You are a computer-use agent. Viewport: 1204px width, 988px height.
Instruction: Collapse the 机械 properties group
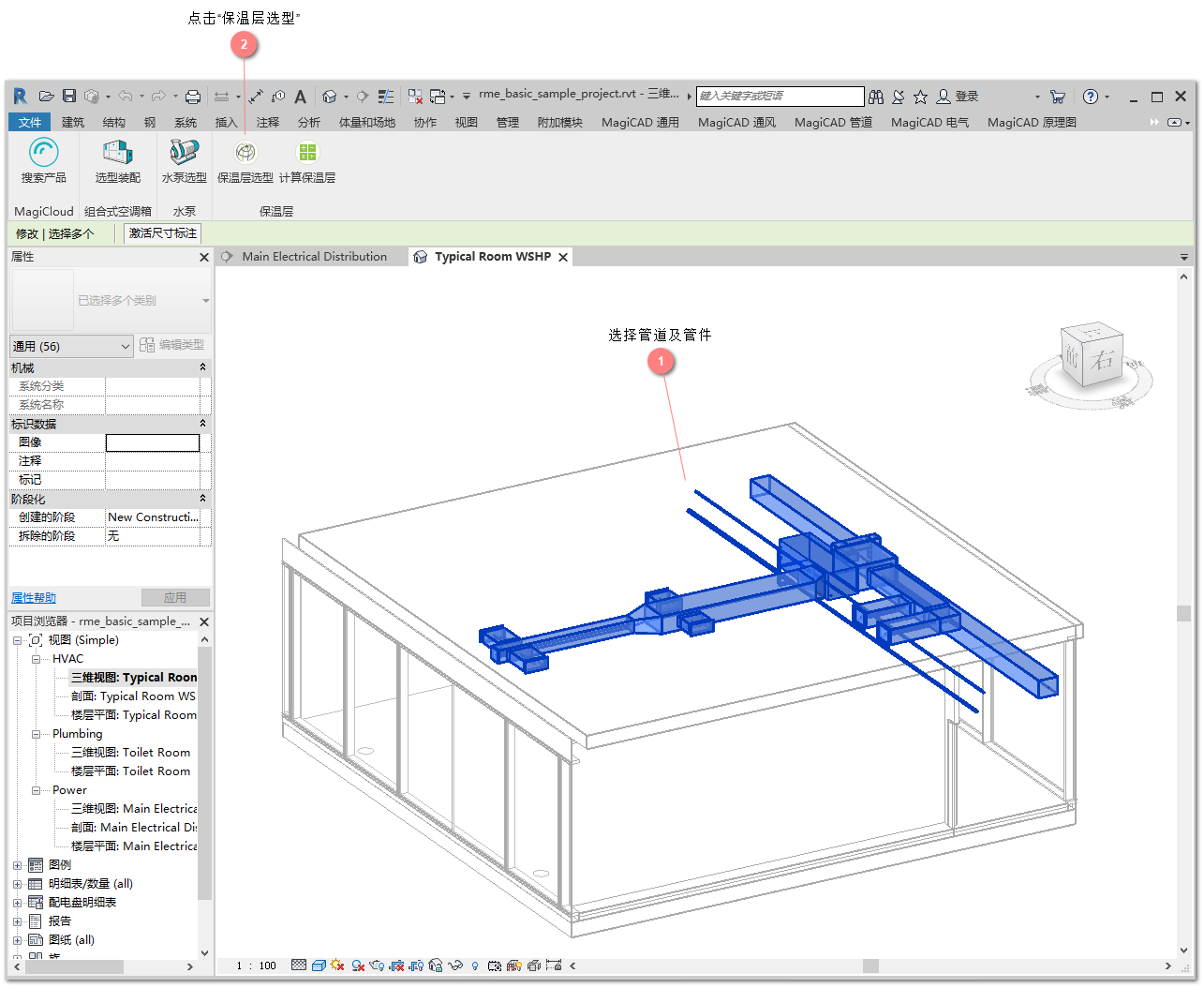(x=202, y=367)
